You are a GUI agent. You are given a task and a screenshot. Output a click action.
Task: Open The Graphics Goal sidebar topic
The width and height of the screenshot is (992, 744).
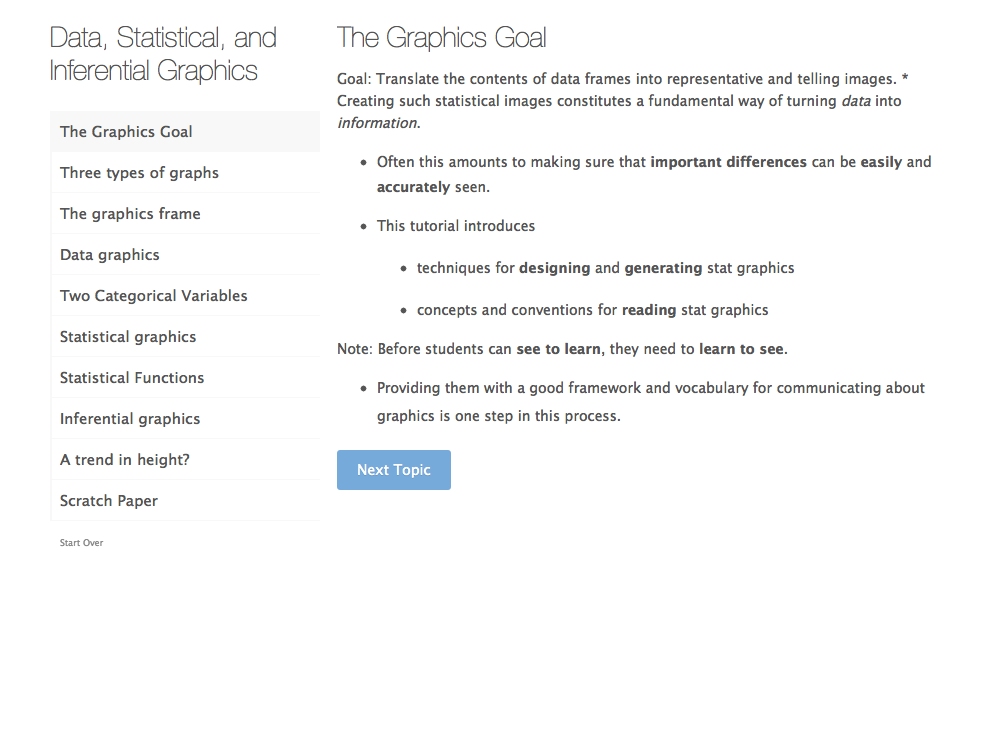[x=126, y=132]
